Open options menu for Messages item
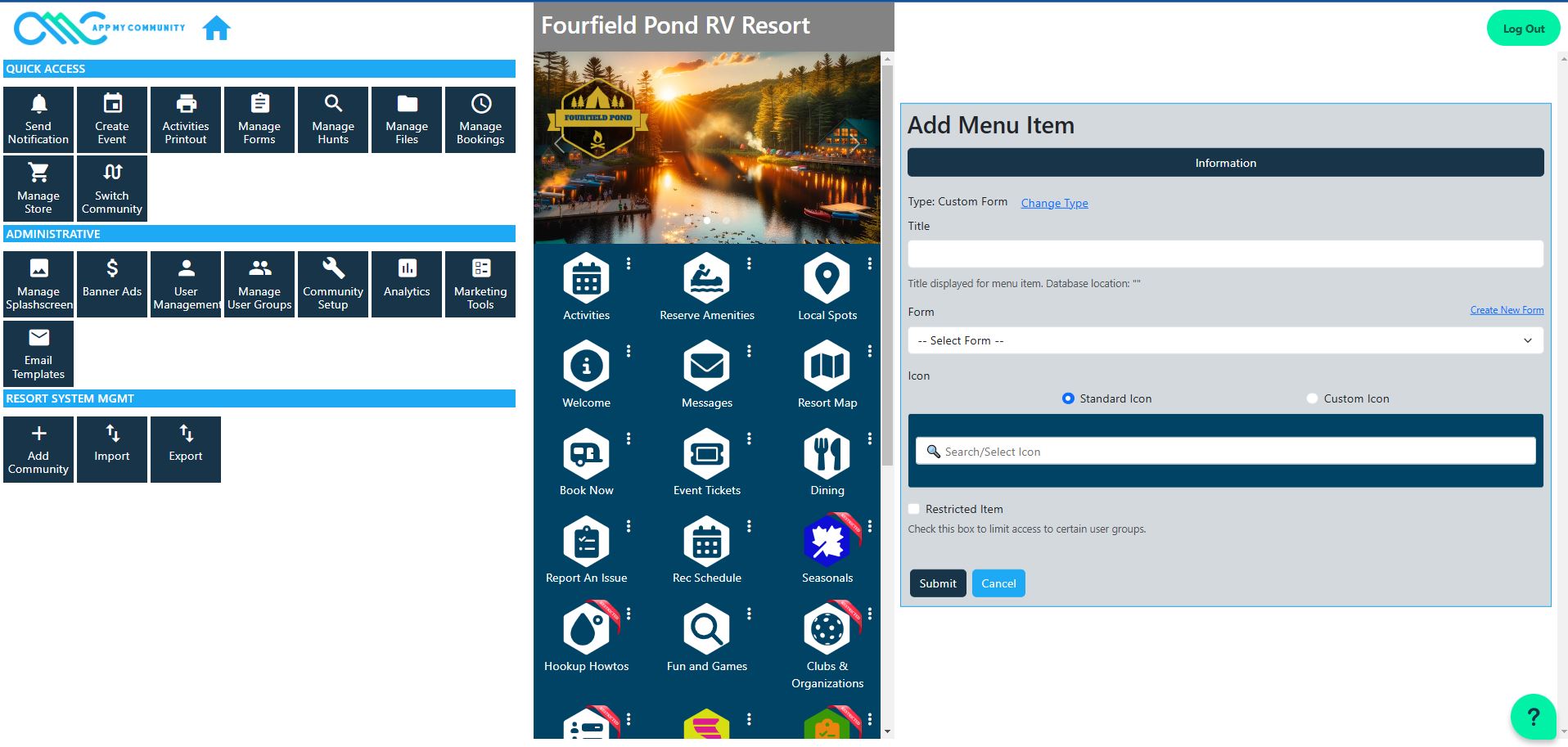This screenshot has height=747, width=1568. click(749, 351)
